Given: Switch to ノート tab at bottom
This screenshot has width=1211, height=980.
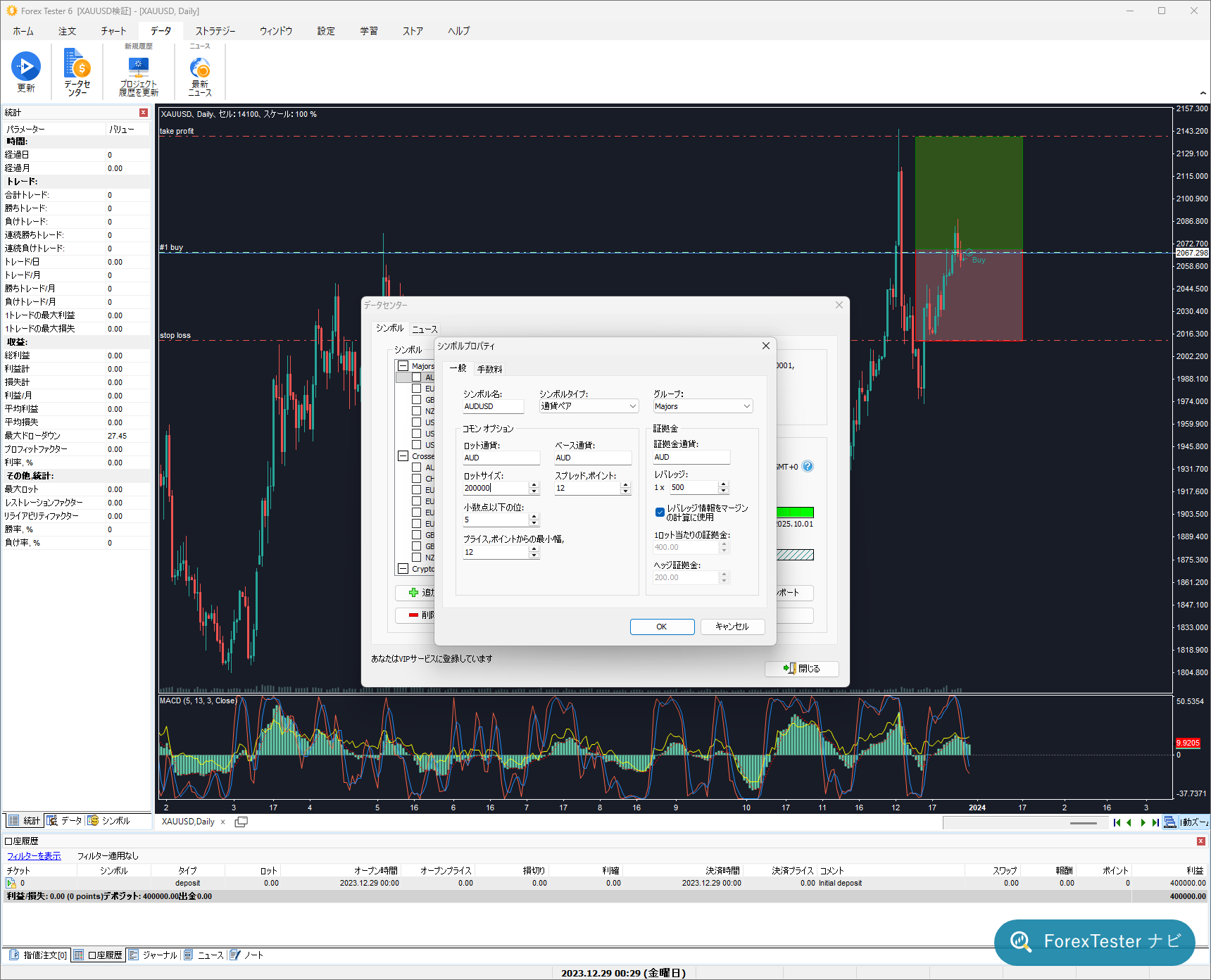Looking at the screenshot, I should pos(247,955).
